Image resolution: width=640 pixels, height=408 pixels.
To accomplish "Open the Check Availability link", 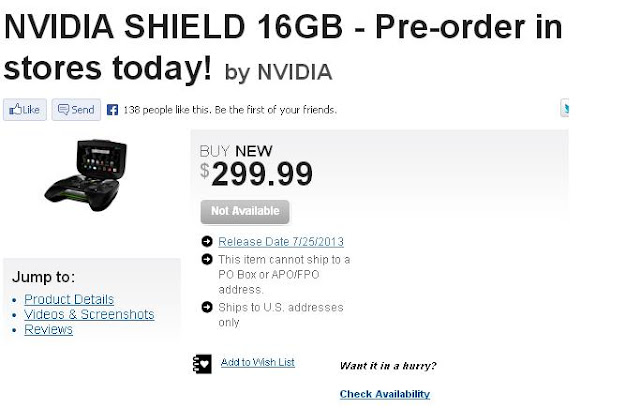I will click(384, 394).
